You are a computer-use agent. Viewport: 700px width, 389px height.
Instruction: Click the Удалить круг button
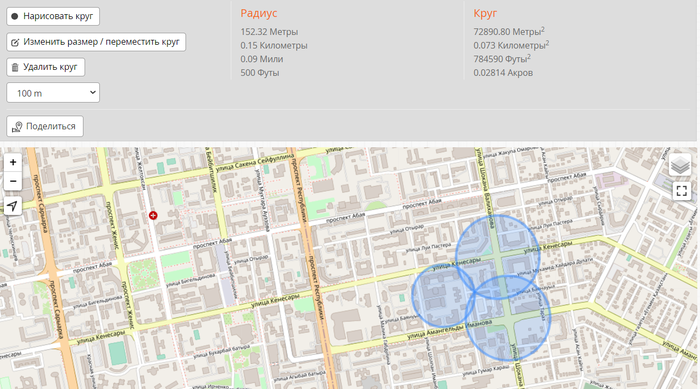pos(46,67)
